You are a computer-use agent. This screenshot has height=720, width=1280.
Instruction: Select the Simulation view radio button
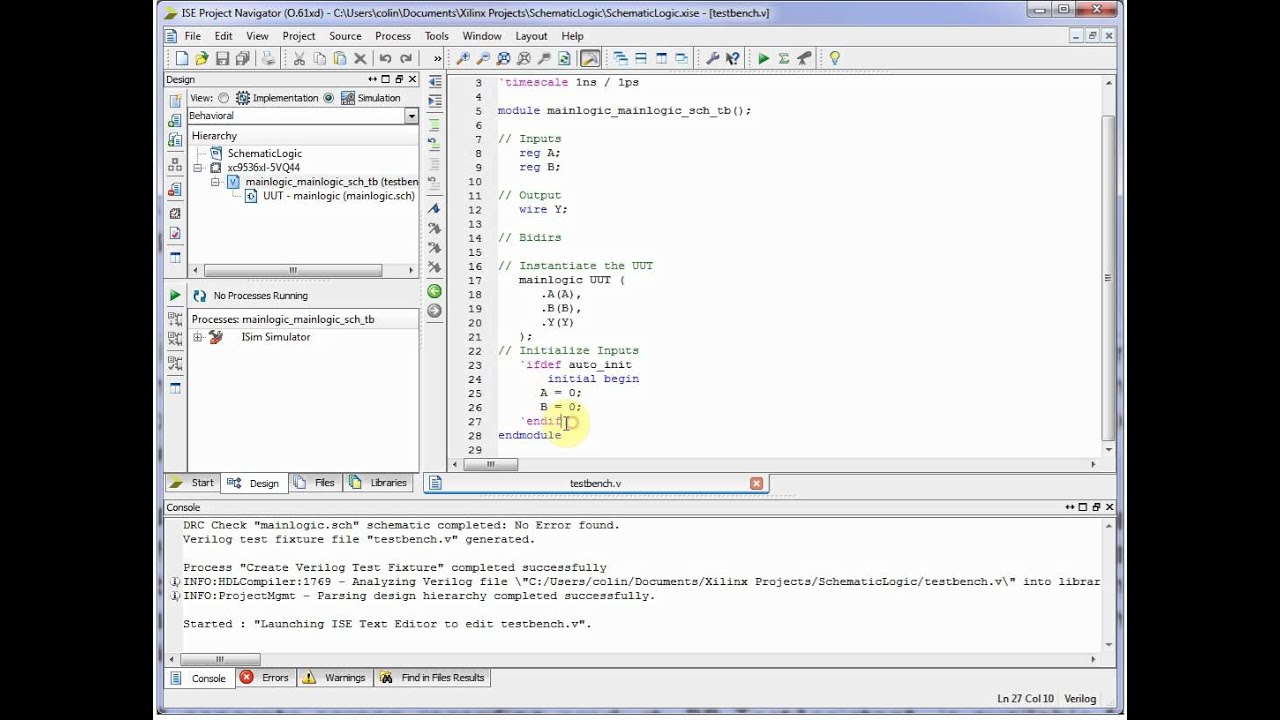pyautogui.click(x=328, y=98)
